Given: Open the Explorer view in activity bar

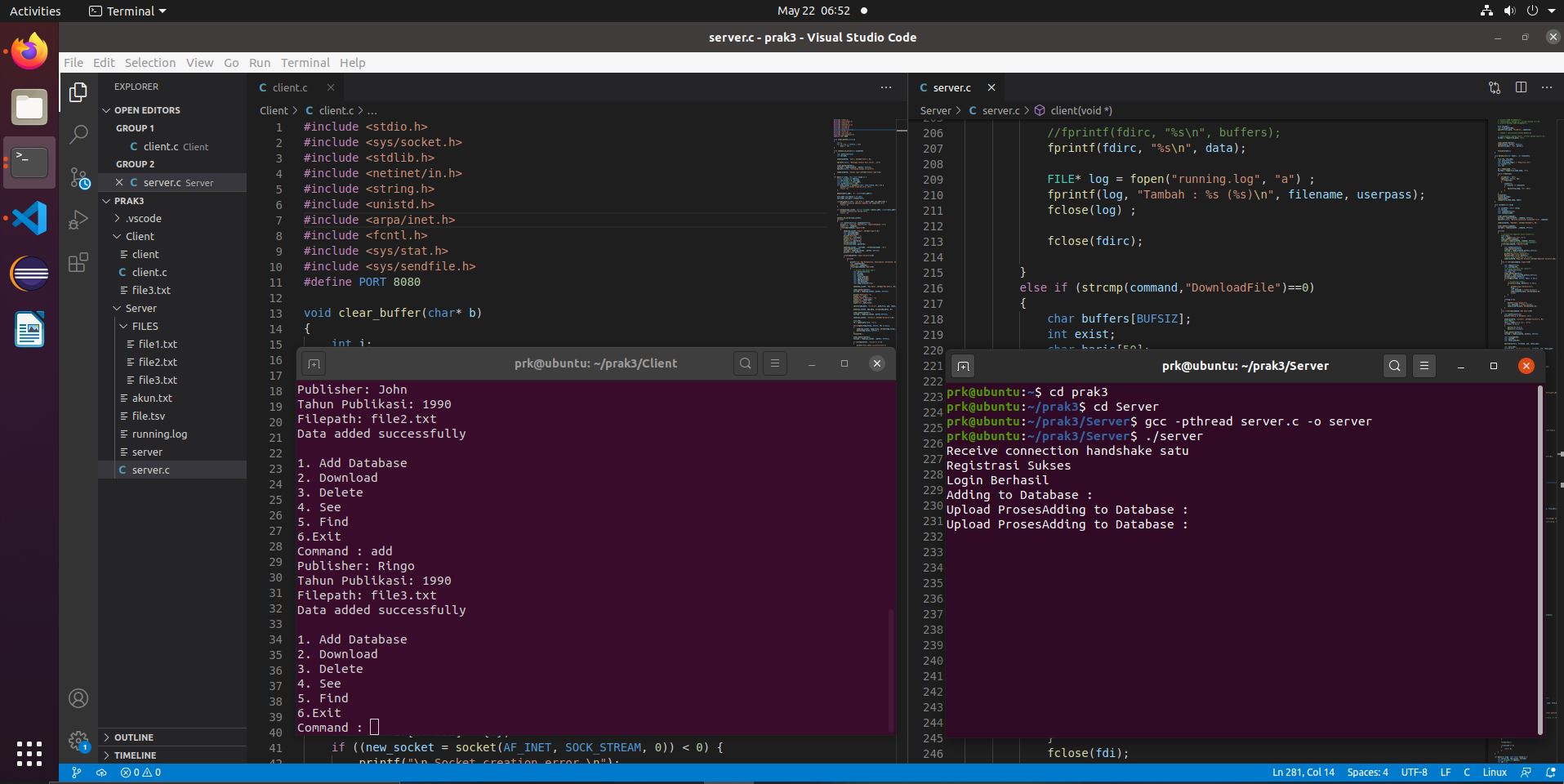Looking at the screenshot, I should pos(78,93).
